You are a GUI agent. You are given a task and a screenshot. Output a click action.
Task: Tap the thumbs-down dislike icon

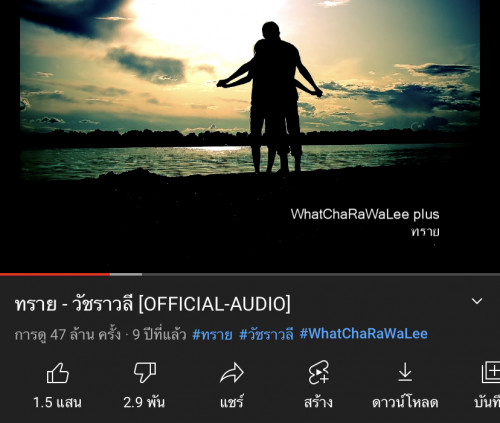pos(145,373)
